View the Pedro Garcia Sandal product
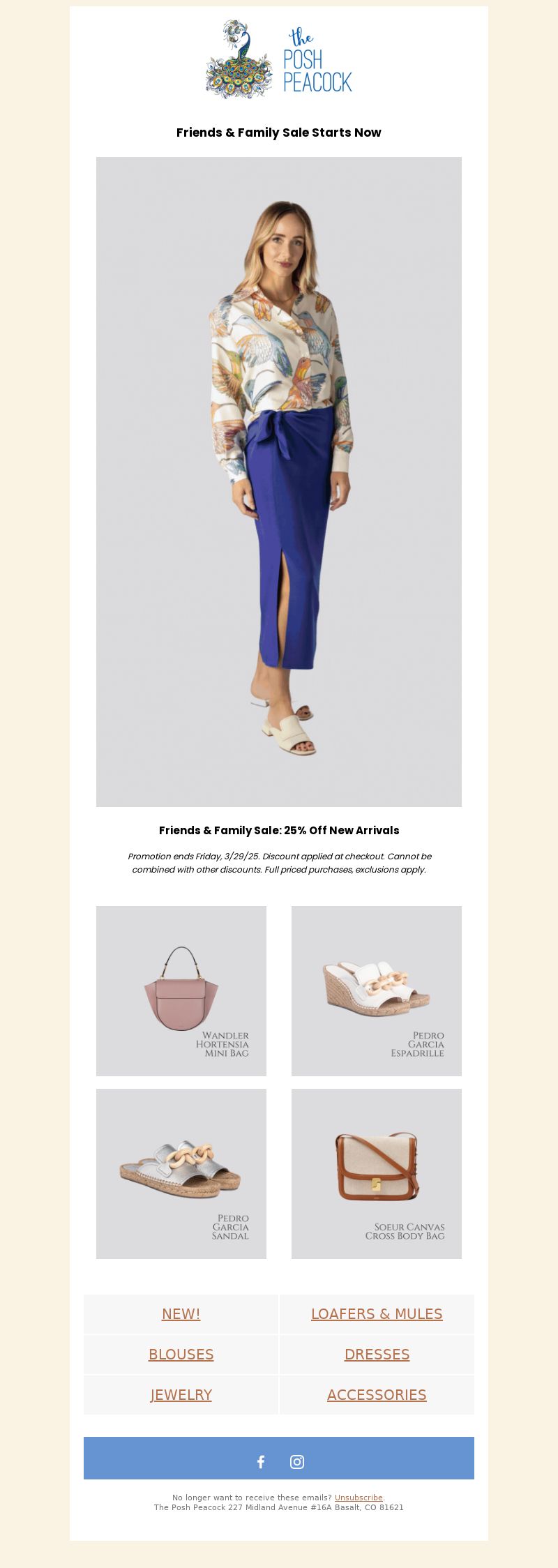 (x=181, y=1173)
